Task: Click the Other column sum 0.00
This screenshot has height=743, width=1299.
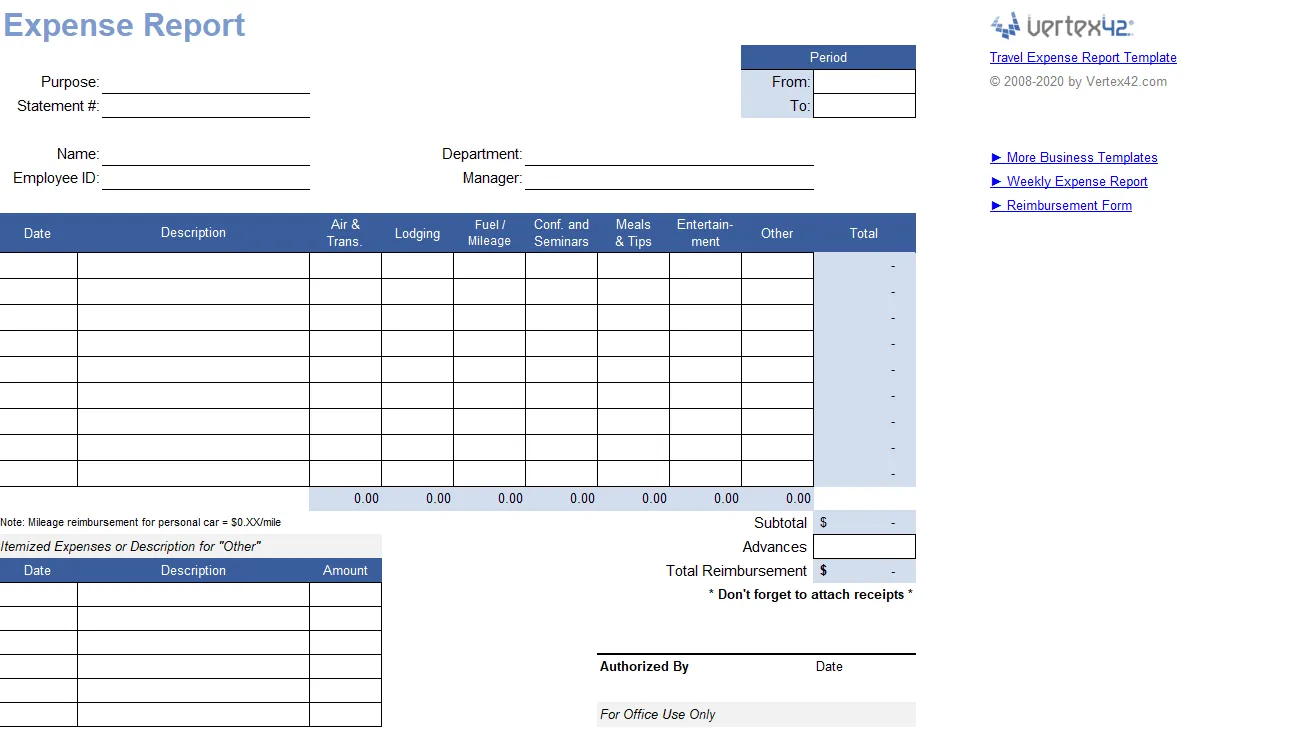Action: 777,498
